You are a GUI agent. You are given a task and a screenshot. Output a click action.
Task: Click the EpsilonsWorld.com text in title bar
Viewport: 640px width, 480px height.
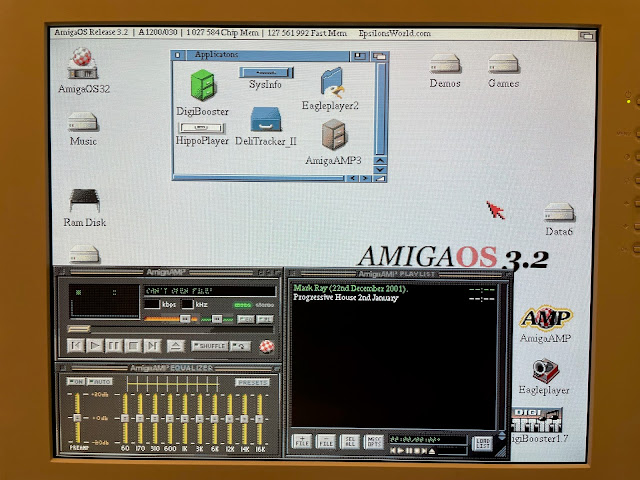tap(394, 33)
